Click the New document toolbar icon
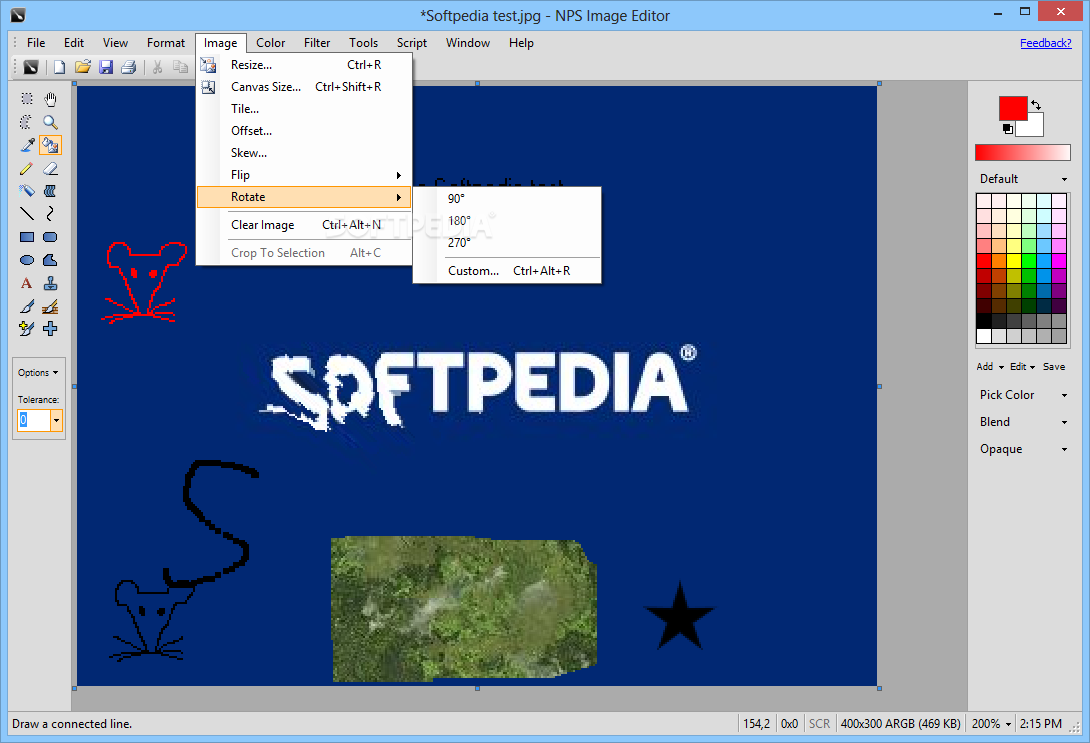 (60, 67)
